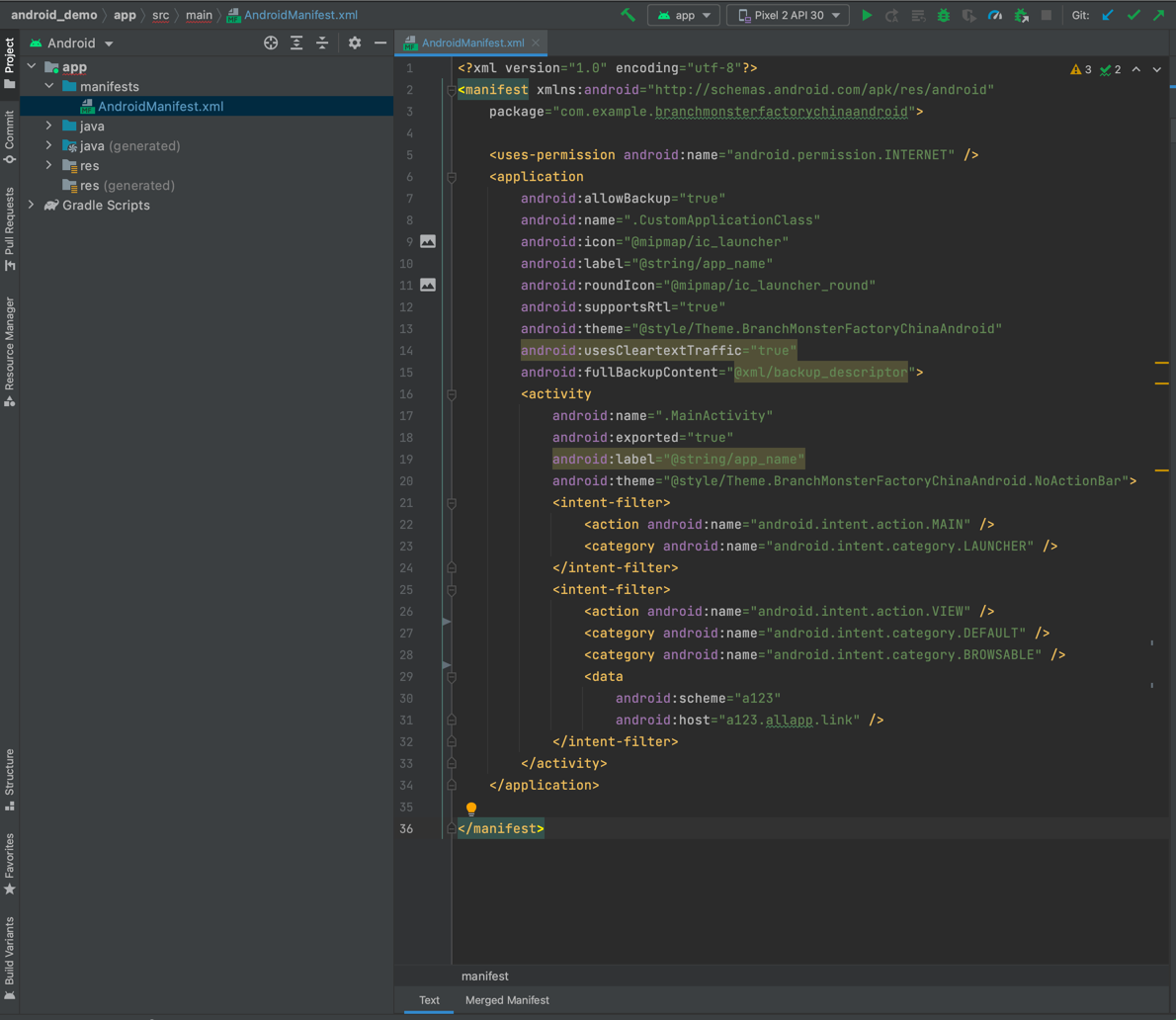This screenshot has width=1176, height=1020.
Task: Toggle the Resource Manager side panel
Action: (x=10, y=351)
